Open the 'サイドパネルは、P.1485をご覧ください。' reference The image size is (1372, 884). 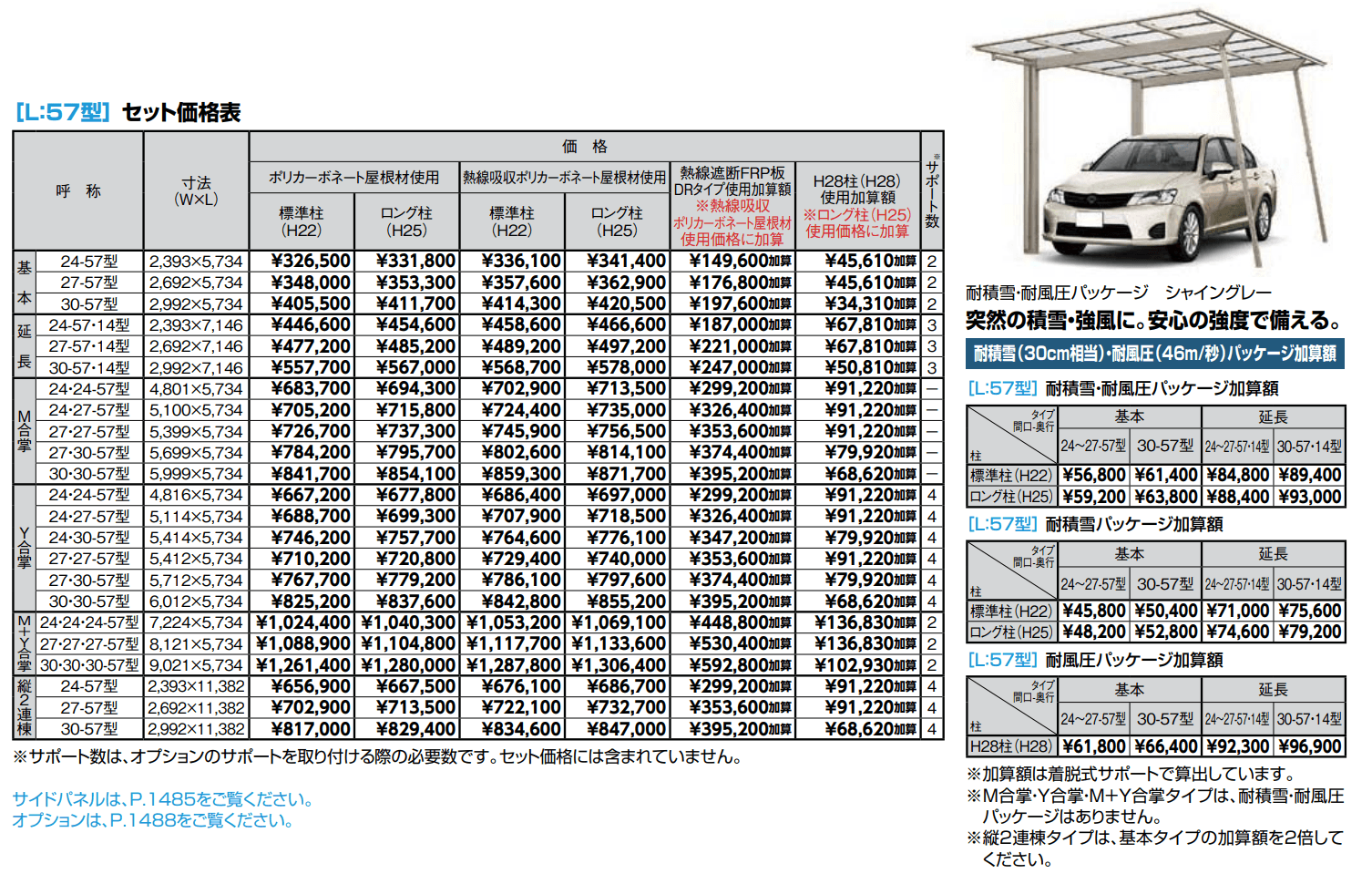pos(165,799)
